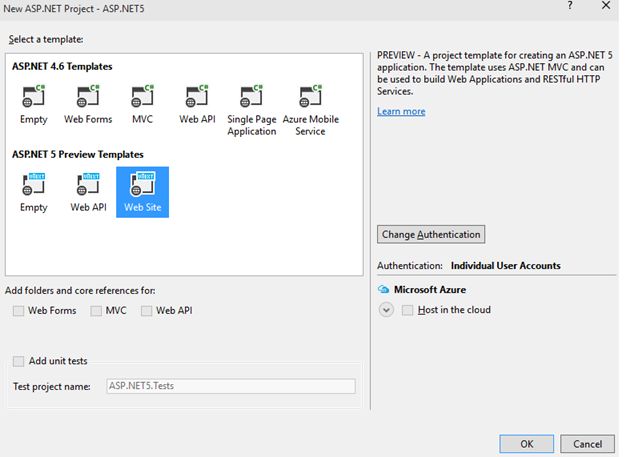626x457 pixels.
Task: Click the Microsoft Azure heading text
Action: (430, 289)
